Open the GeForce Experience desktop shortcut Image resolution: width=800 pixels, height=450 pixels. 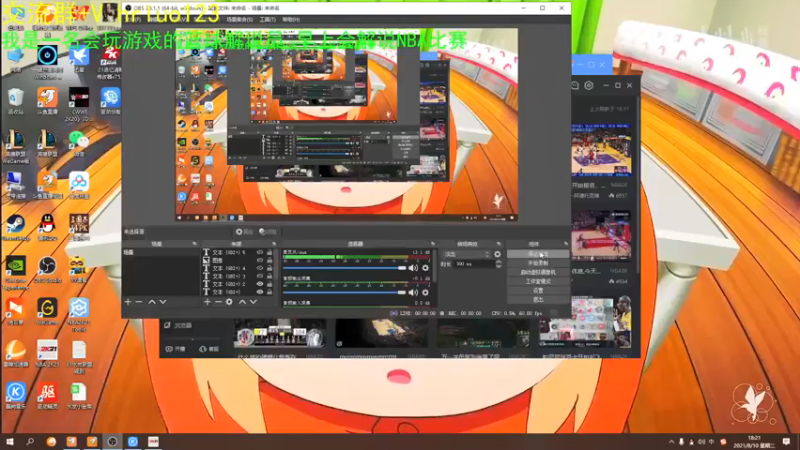[x=16, y=273]
